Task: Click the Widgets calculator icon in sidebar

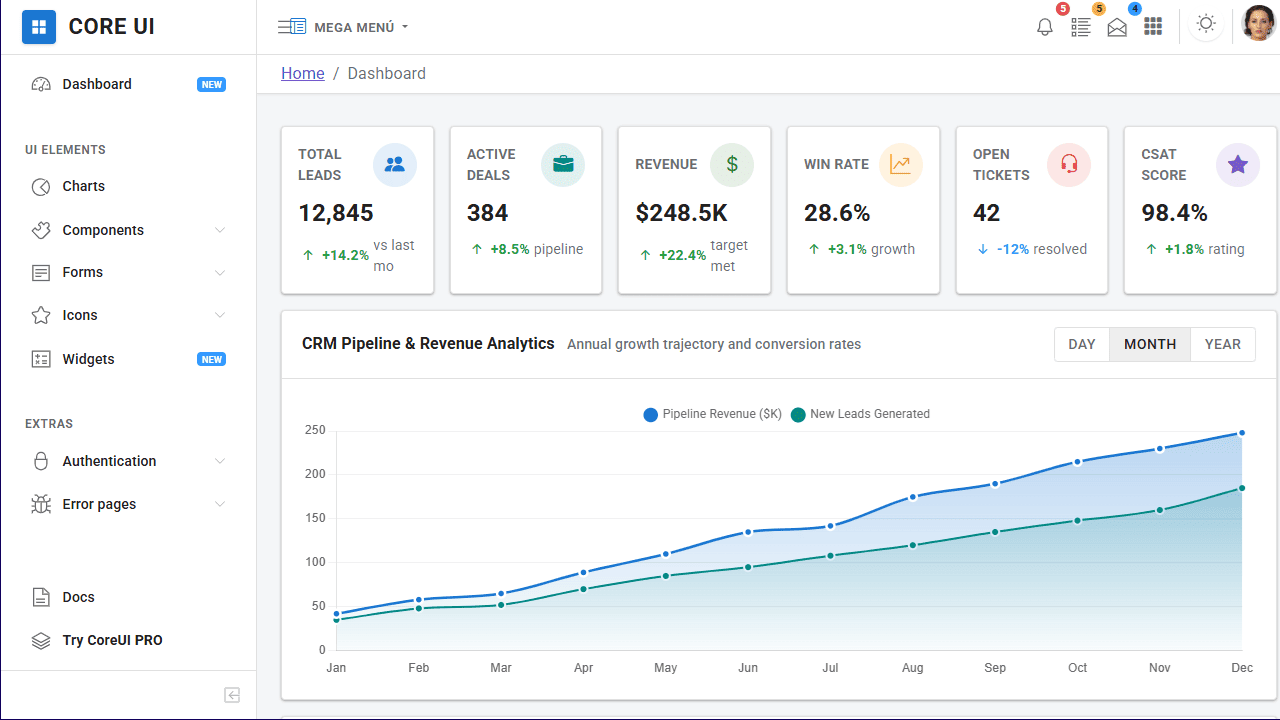Action: pos(41,359)
